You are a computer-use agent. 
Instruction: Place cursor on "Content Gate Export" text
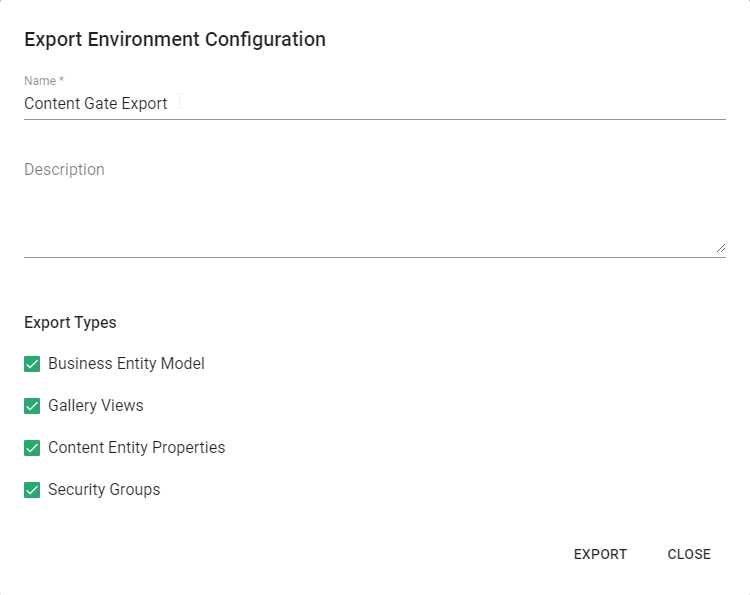tap(96, 103)
